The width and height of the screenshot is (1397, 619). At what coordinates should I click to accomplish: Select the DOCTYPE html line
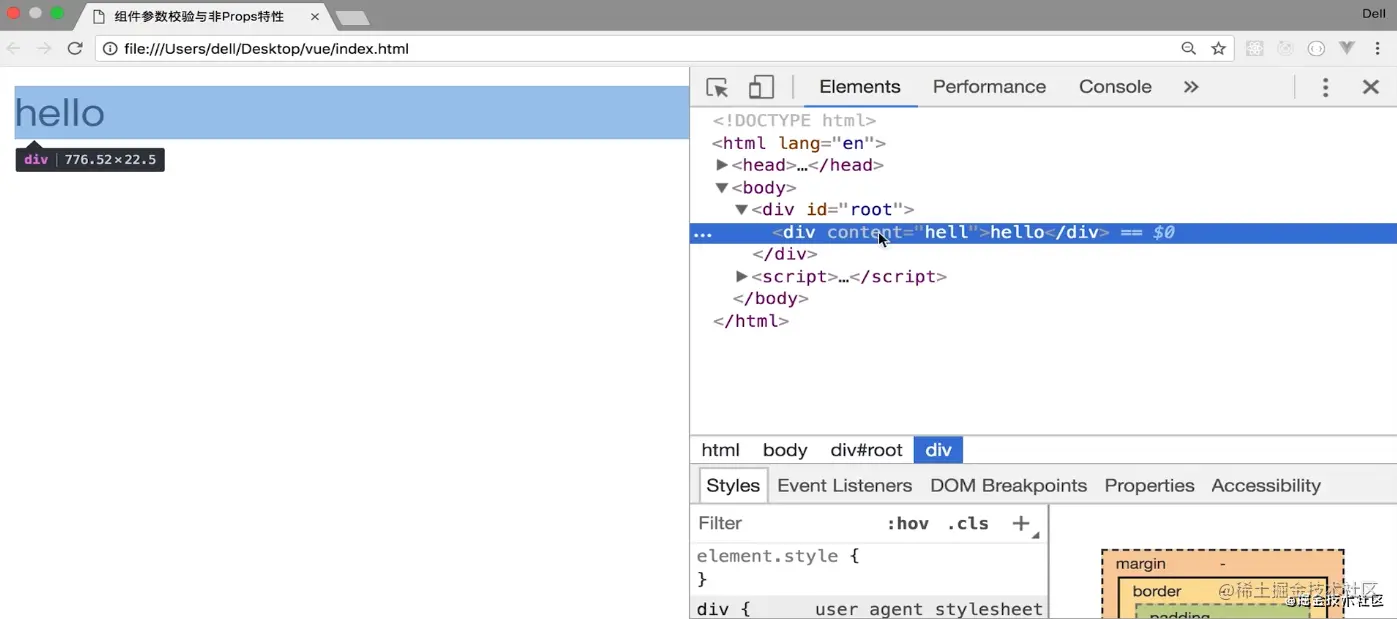point(794,121)
